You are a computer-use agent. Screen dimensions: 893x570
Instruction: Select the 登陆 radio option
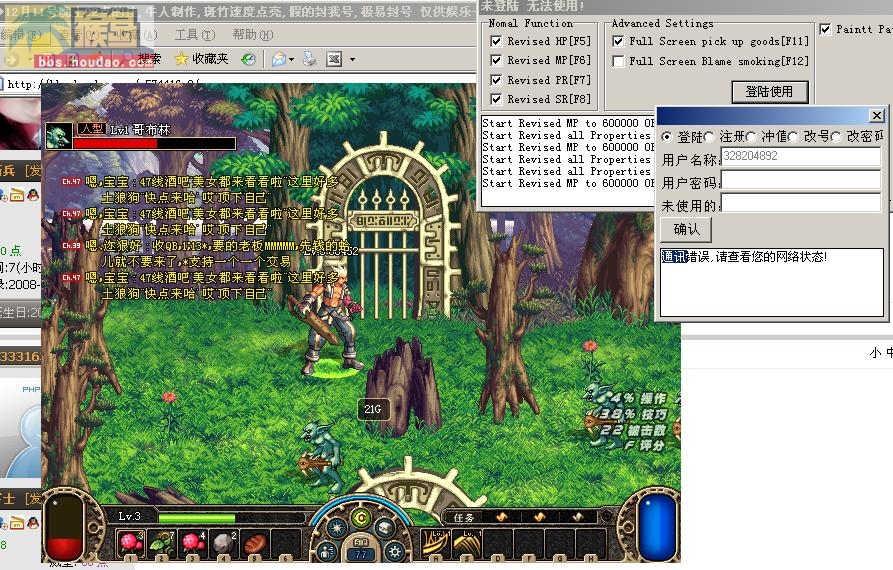click(x=667, y=137)
